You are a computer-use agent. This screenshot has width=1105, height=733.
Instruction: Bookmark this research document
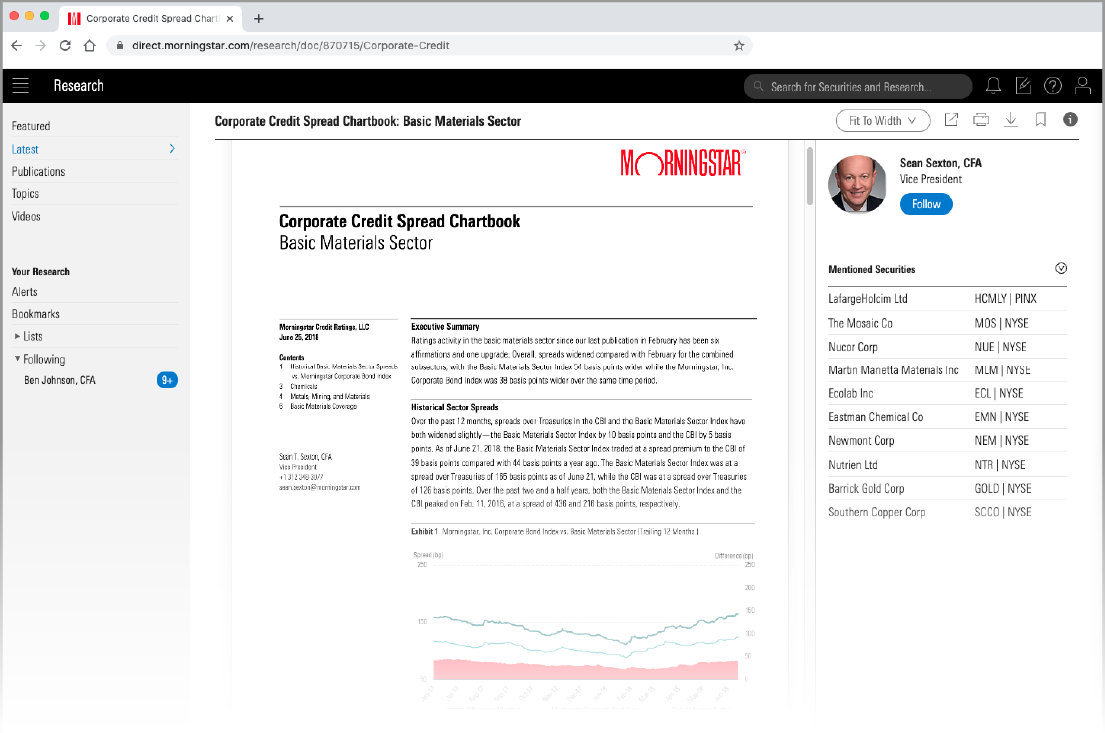[1041, 120]
